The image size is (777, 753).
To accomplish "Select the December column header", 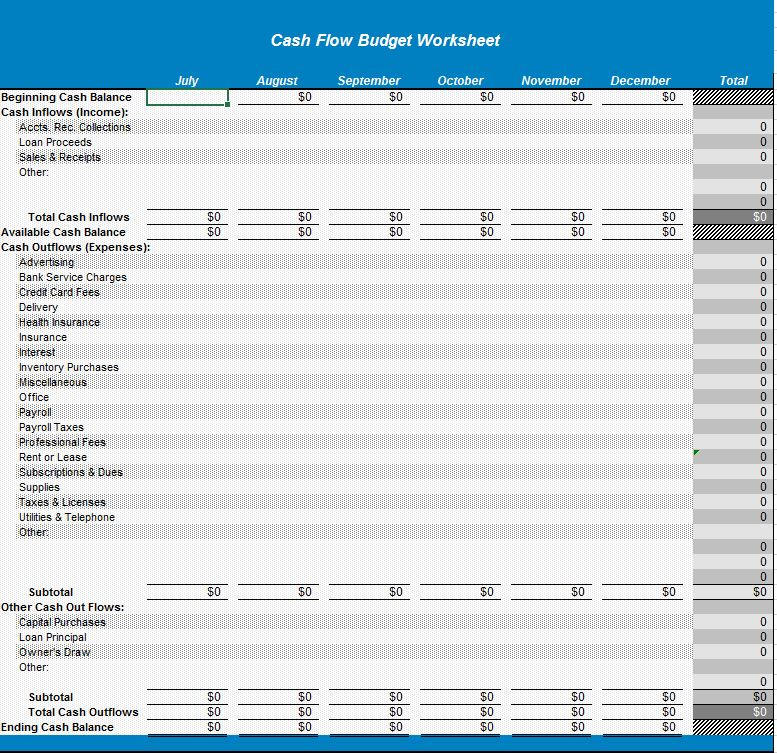I will pyautogui.click(x=640, y=81).
